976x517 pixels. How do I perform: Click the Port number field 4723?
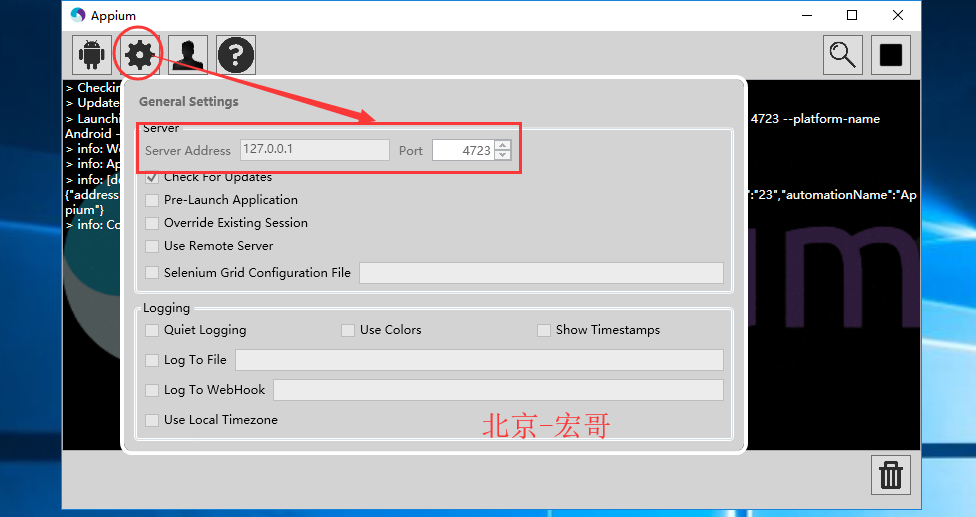click(x=464, y=150)
